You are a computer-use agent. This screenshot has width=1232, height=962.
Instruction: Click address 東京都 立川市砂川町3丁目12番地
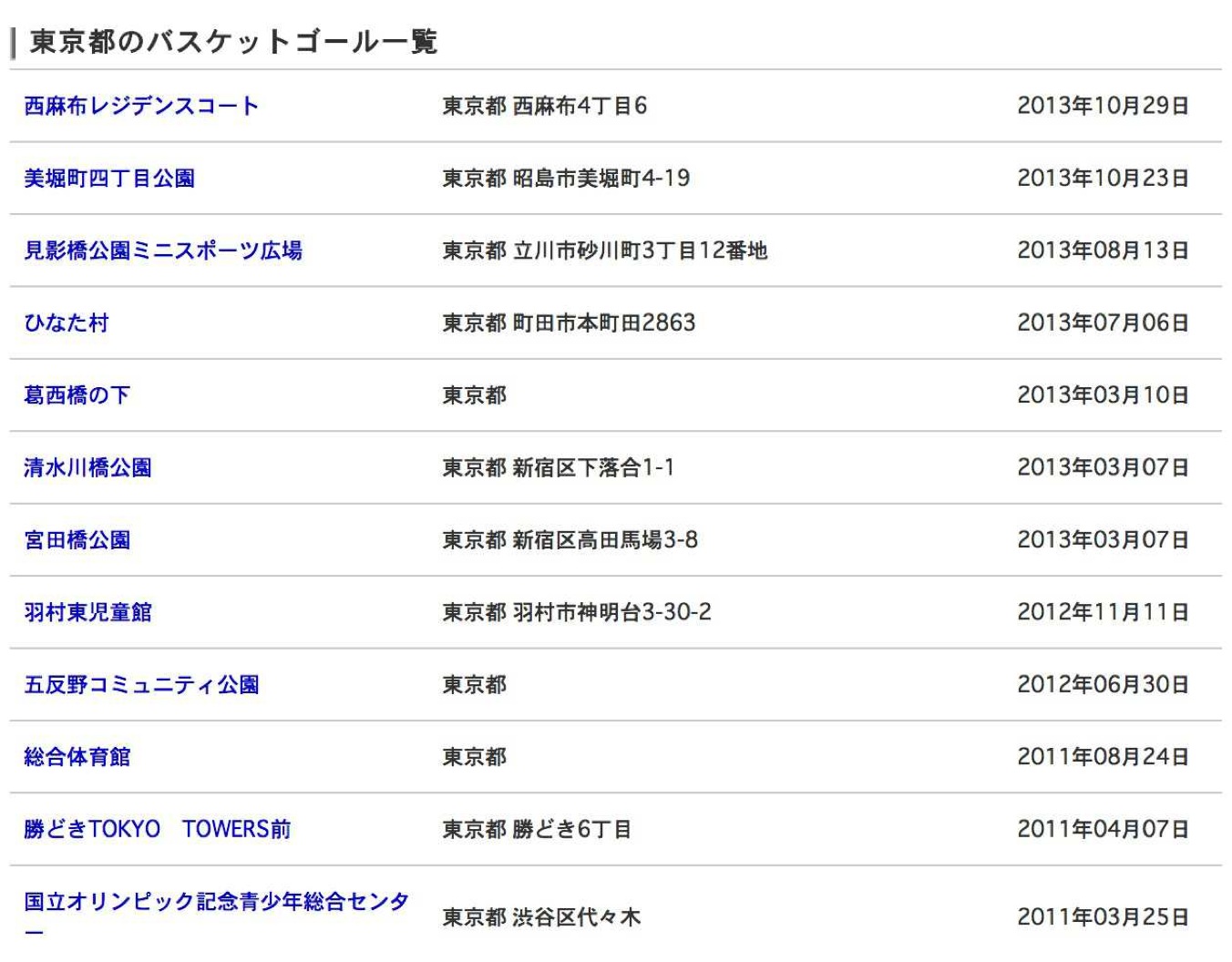coord(605,251)
